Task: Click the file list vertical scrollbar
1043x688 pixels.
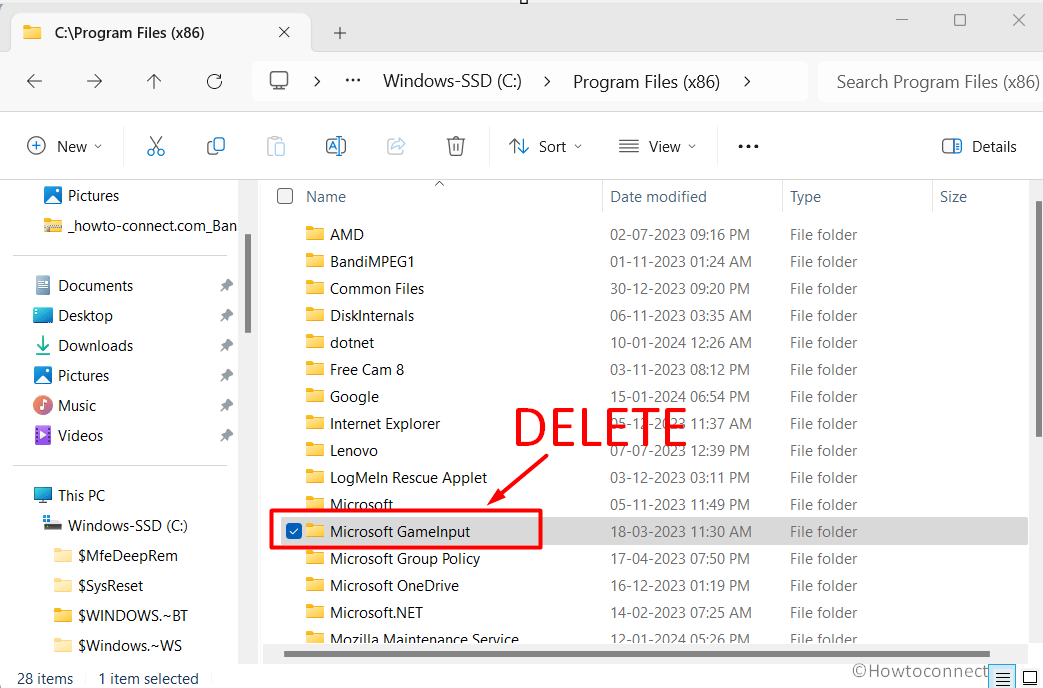Action: (x=1038, y=319)
